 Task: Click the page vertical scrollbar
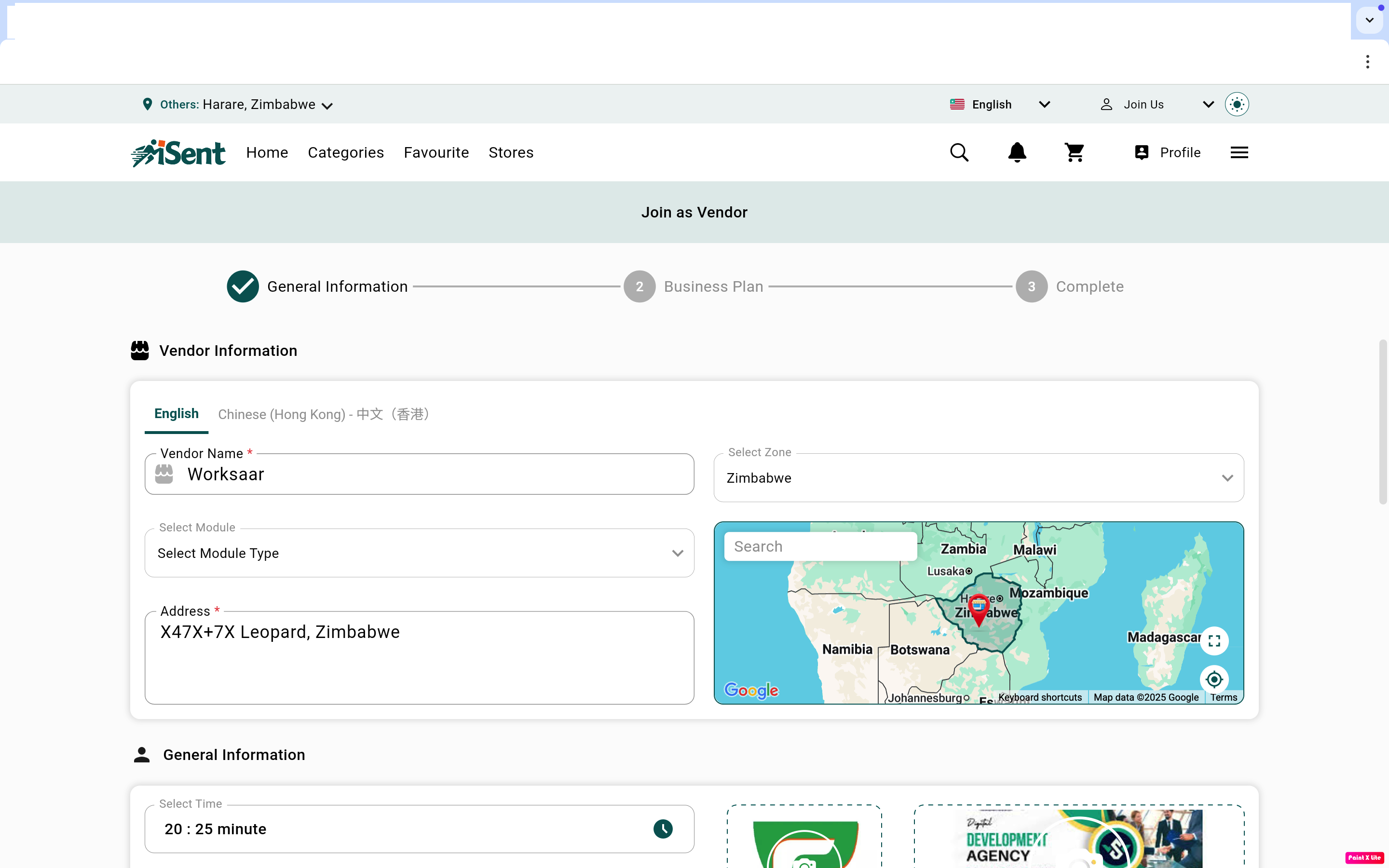click(x=1383, y=422)
